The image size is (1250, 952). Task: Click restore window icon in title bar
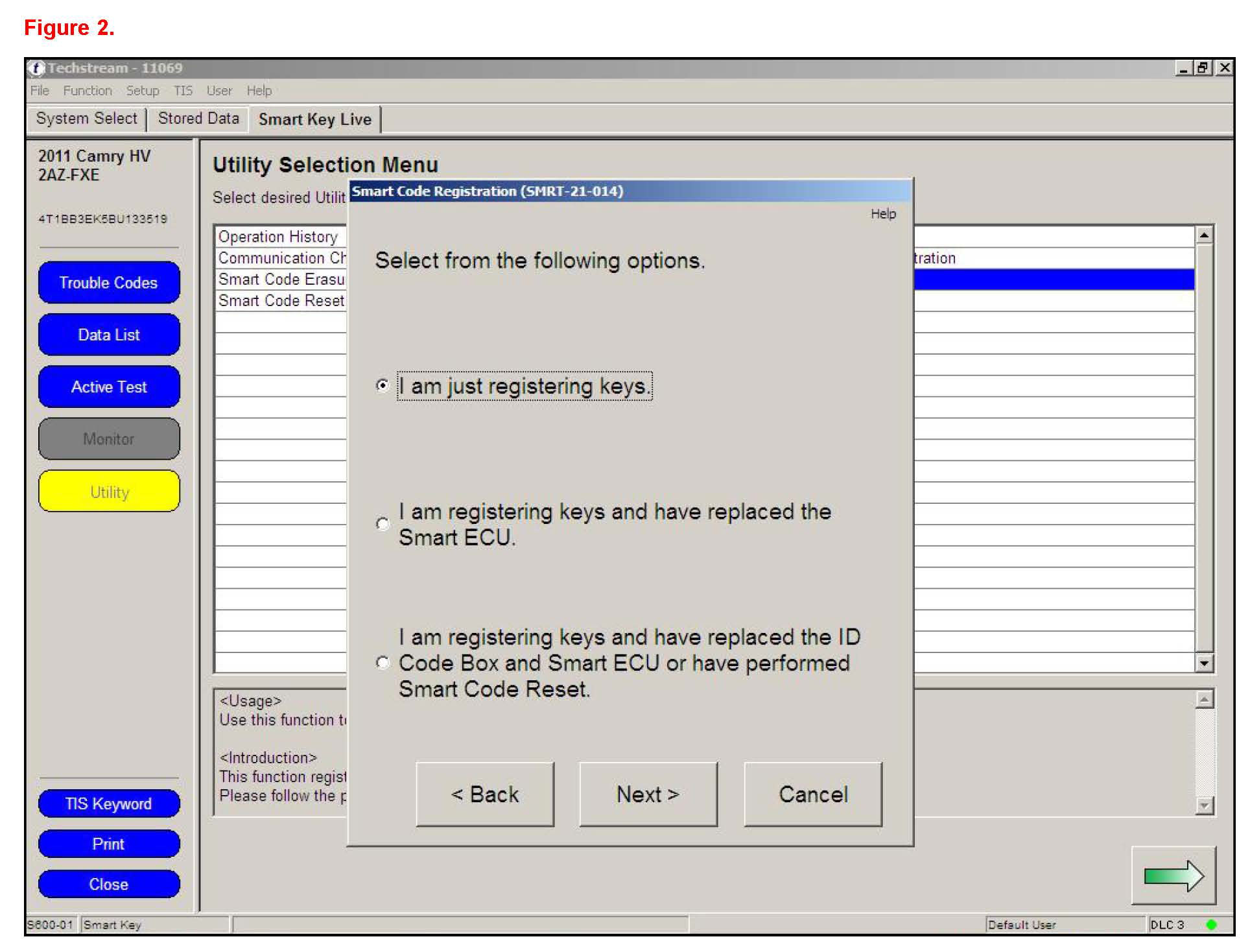pos(1203,68)
